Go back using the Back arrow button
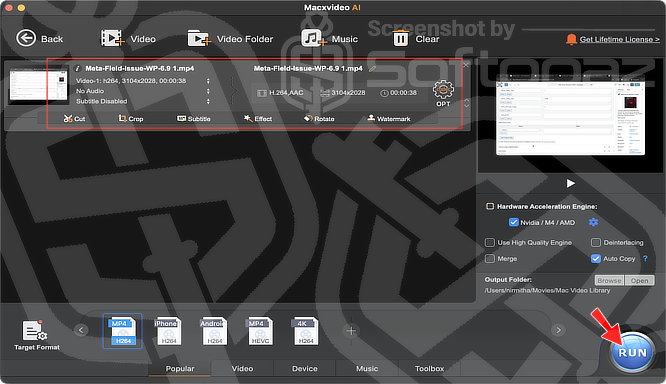 click(39, 39)
